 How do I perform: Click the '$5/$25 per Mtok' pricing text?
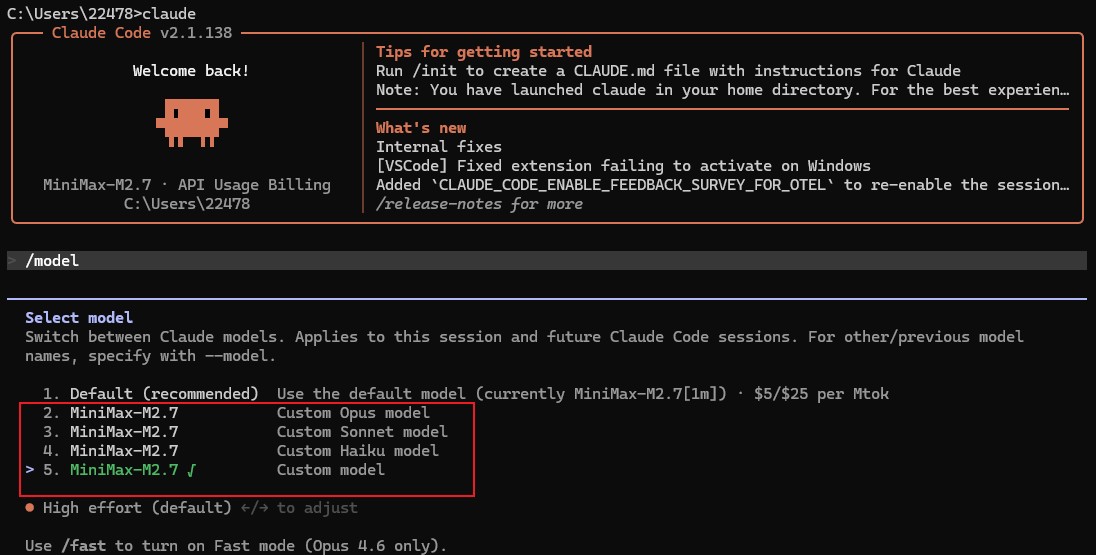click(x=822, y=394)
